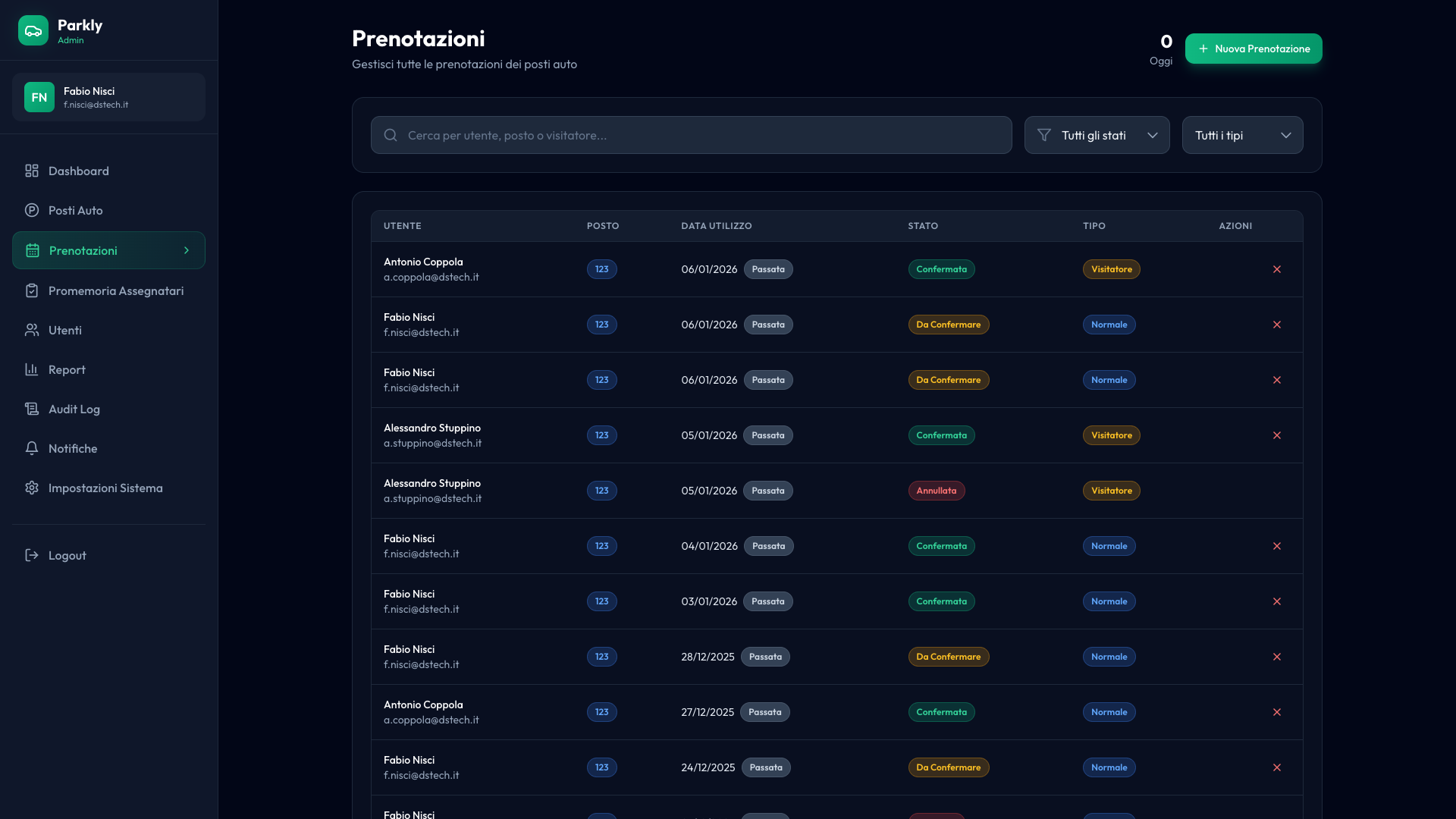Click the Impostazioni Sistema gear icon
This screenshot has height=819, width=1456.
pos(32,488)
